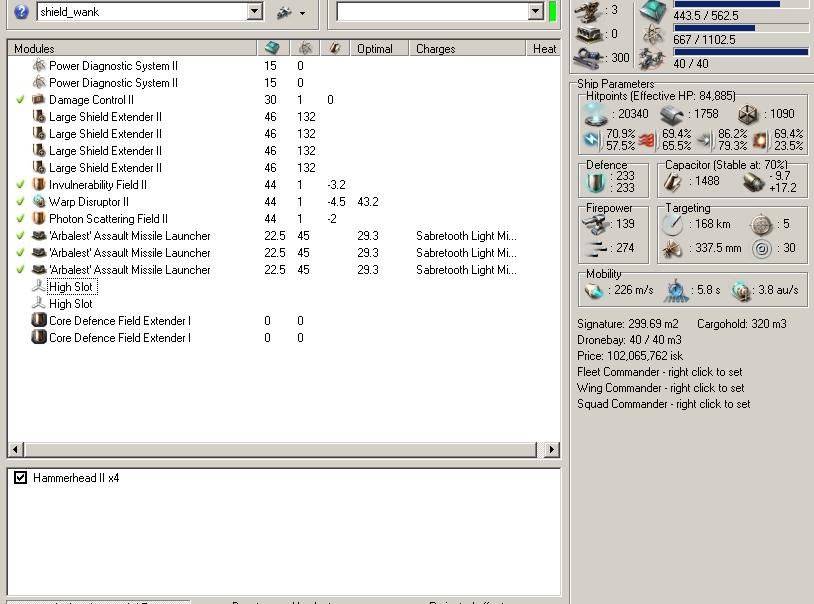This screenshot has width=814, height=604.
Task: Sort by the CPU column header icon
Action: [273, 48]
